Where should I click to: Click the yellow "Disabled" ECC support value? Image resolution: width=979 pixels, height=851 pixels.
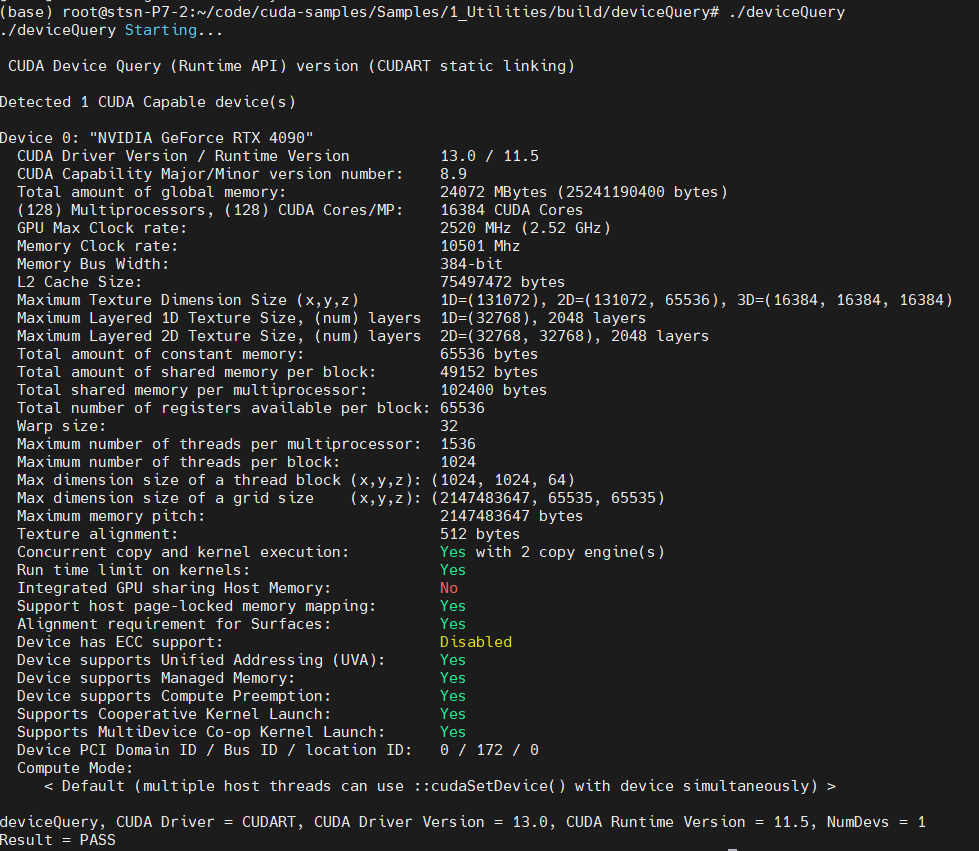tap(476, 642)
